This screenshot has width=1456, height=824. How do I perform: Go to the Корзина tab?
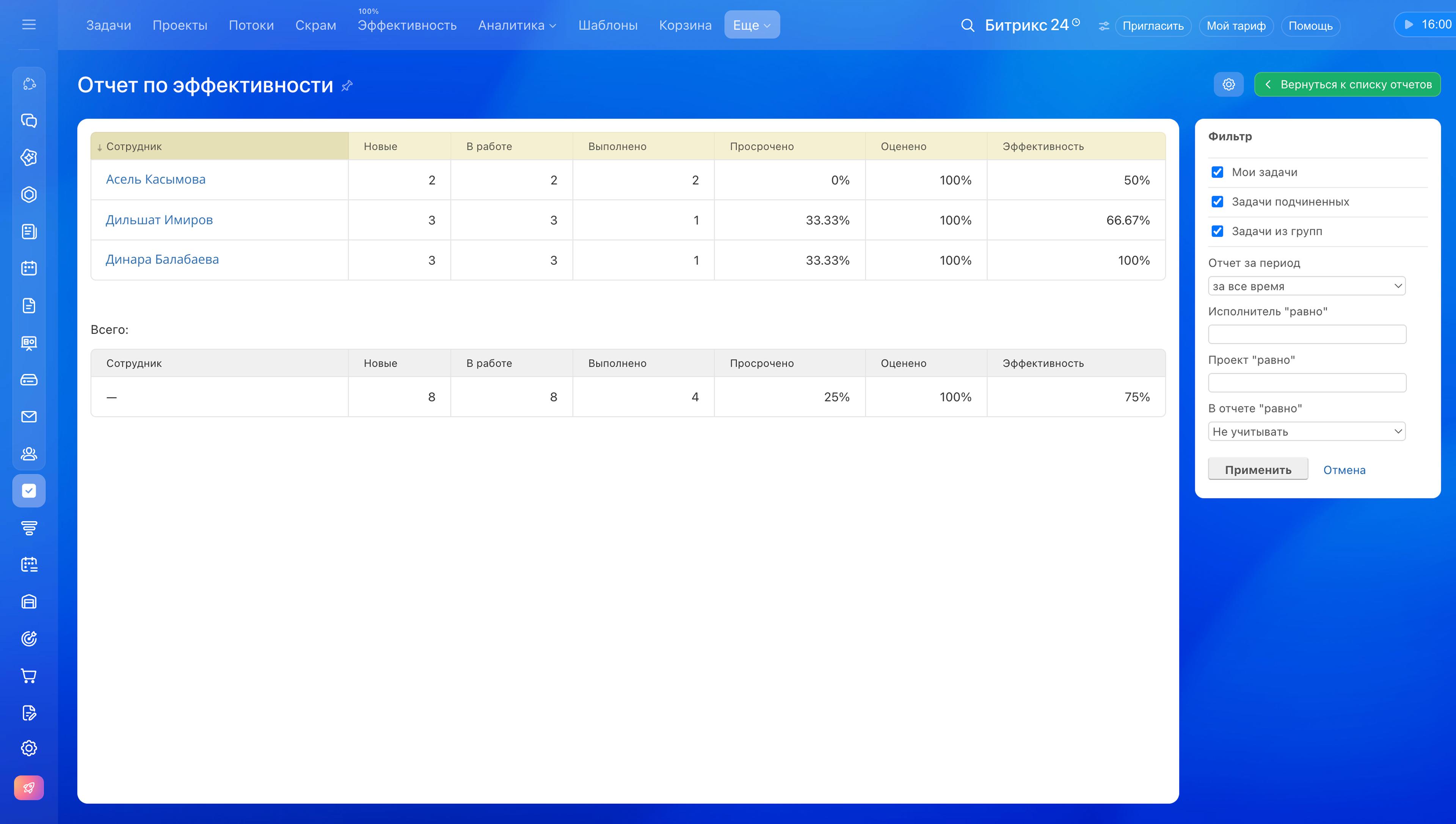point(685,25)
